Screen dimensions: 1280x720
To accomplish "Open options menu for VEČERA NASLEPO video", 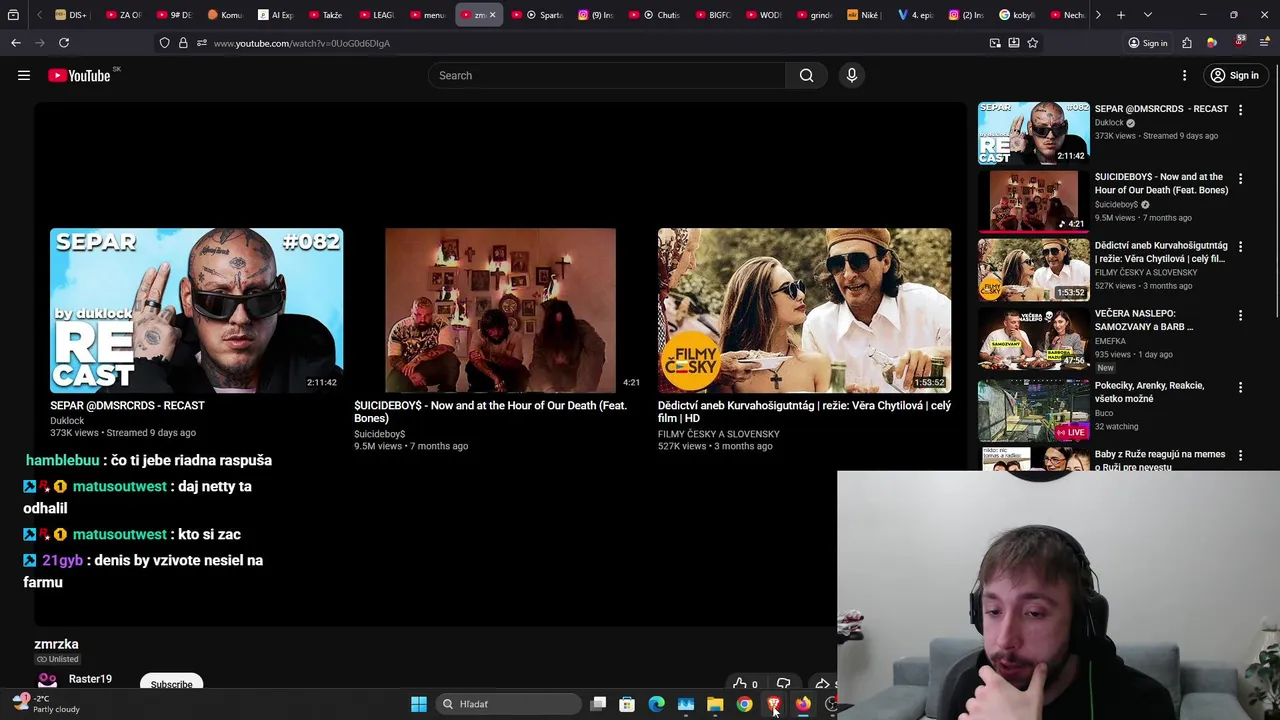I will (1240, 315).
